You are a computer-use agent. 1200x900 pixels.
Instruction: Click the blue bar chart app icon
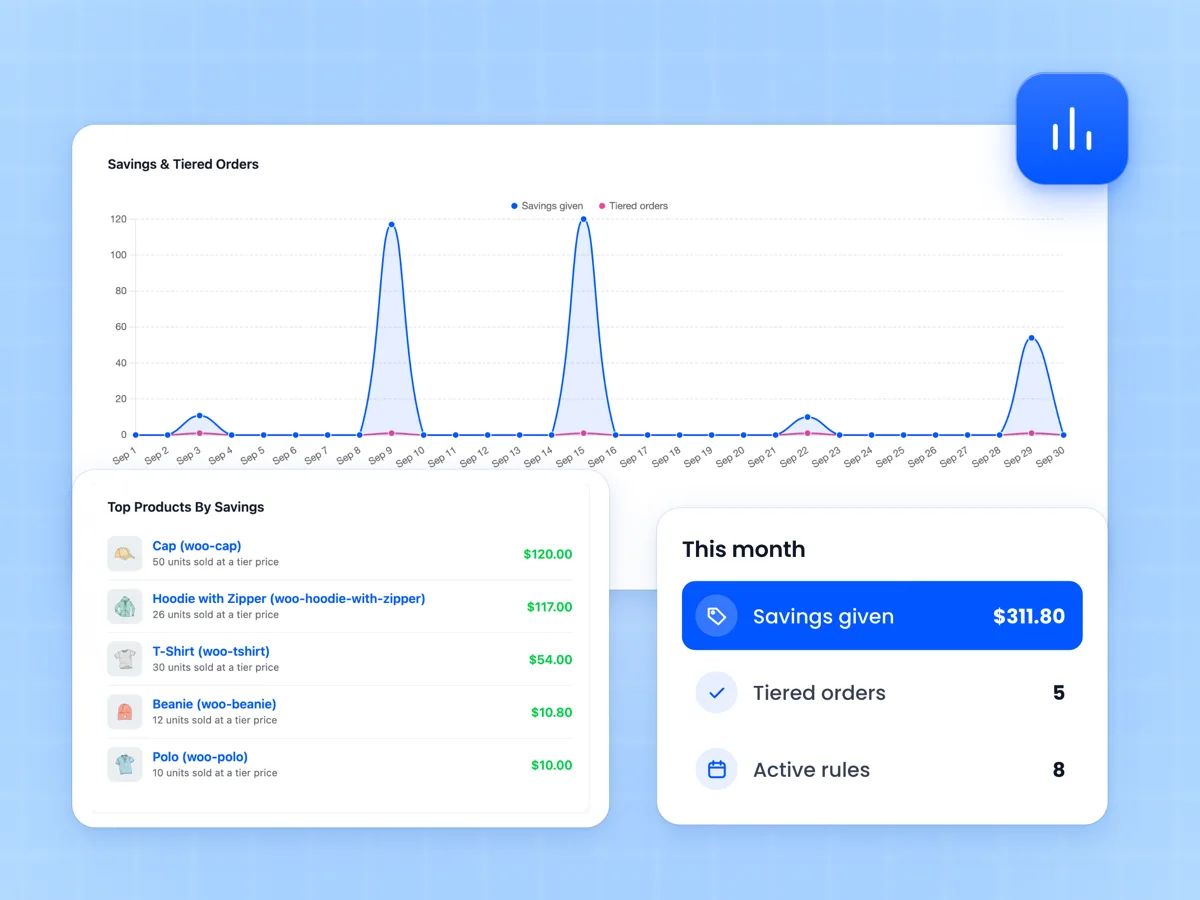[x=1072, y=128]
